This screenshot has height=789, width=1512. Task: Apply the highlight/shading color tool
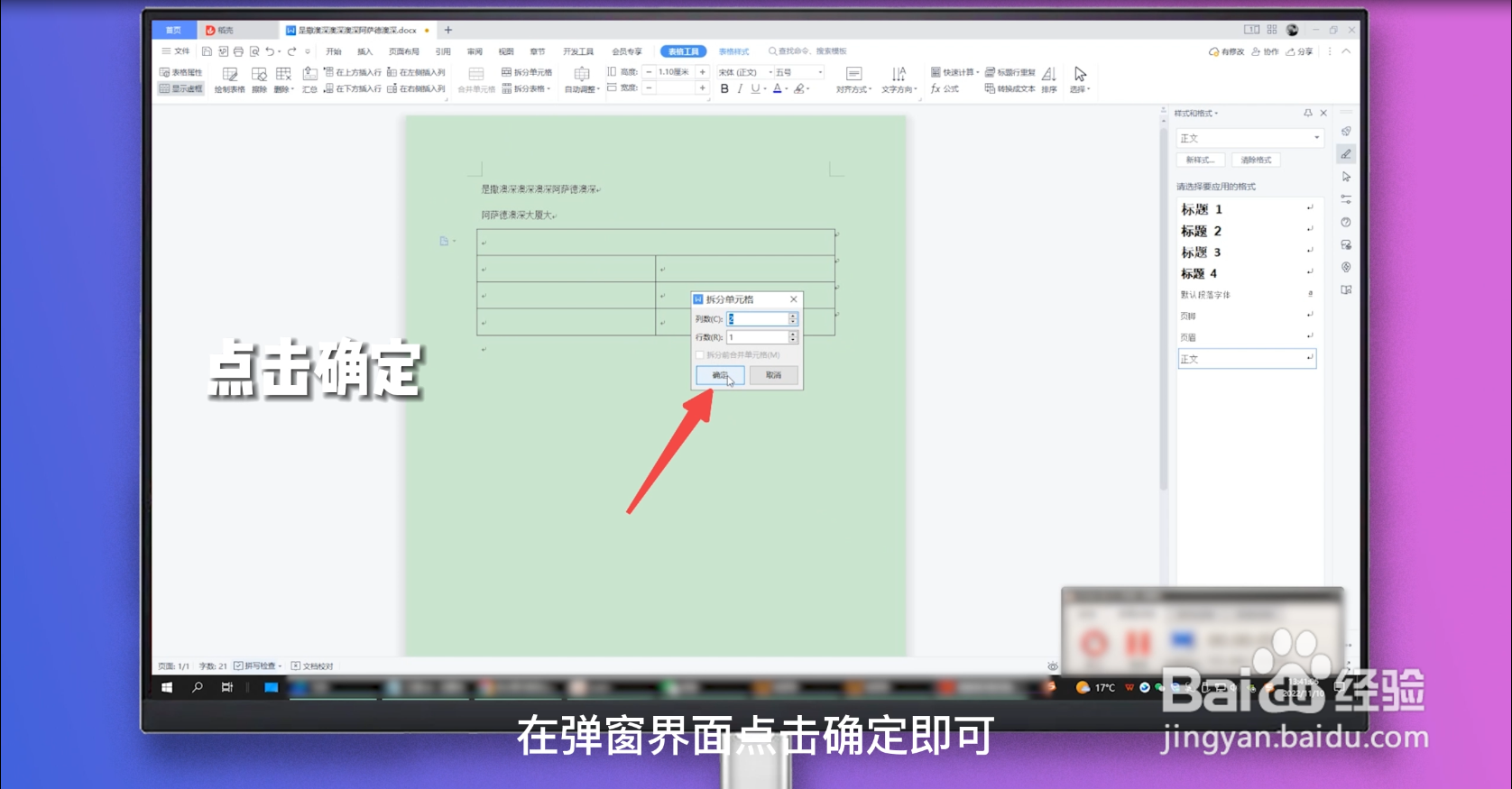click(800, 88)
